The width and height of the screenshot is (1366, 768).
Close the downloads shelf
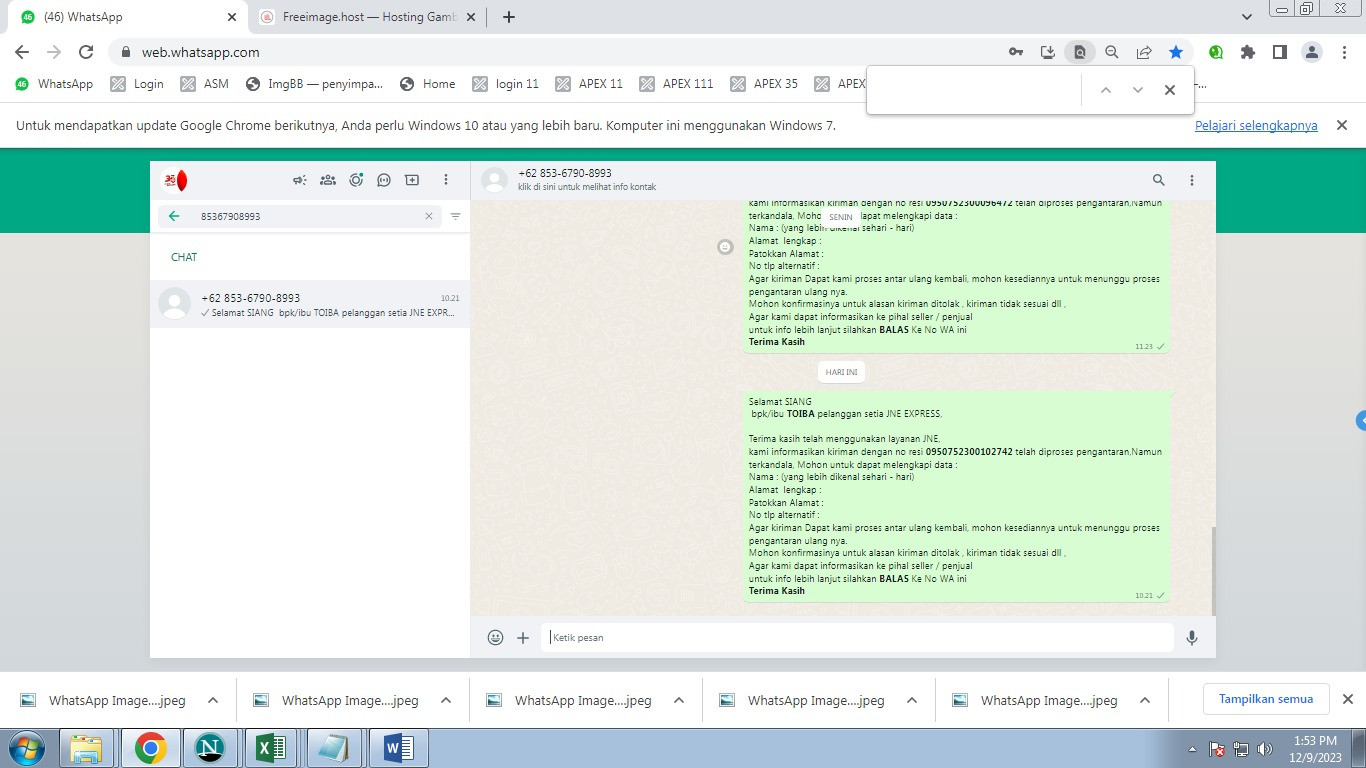(1347, 699)
